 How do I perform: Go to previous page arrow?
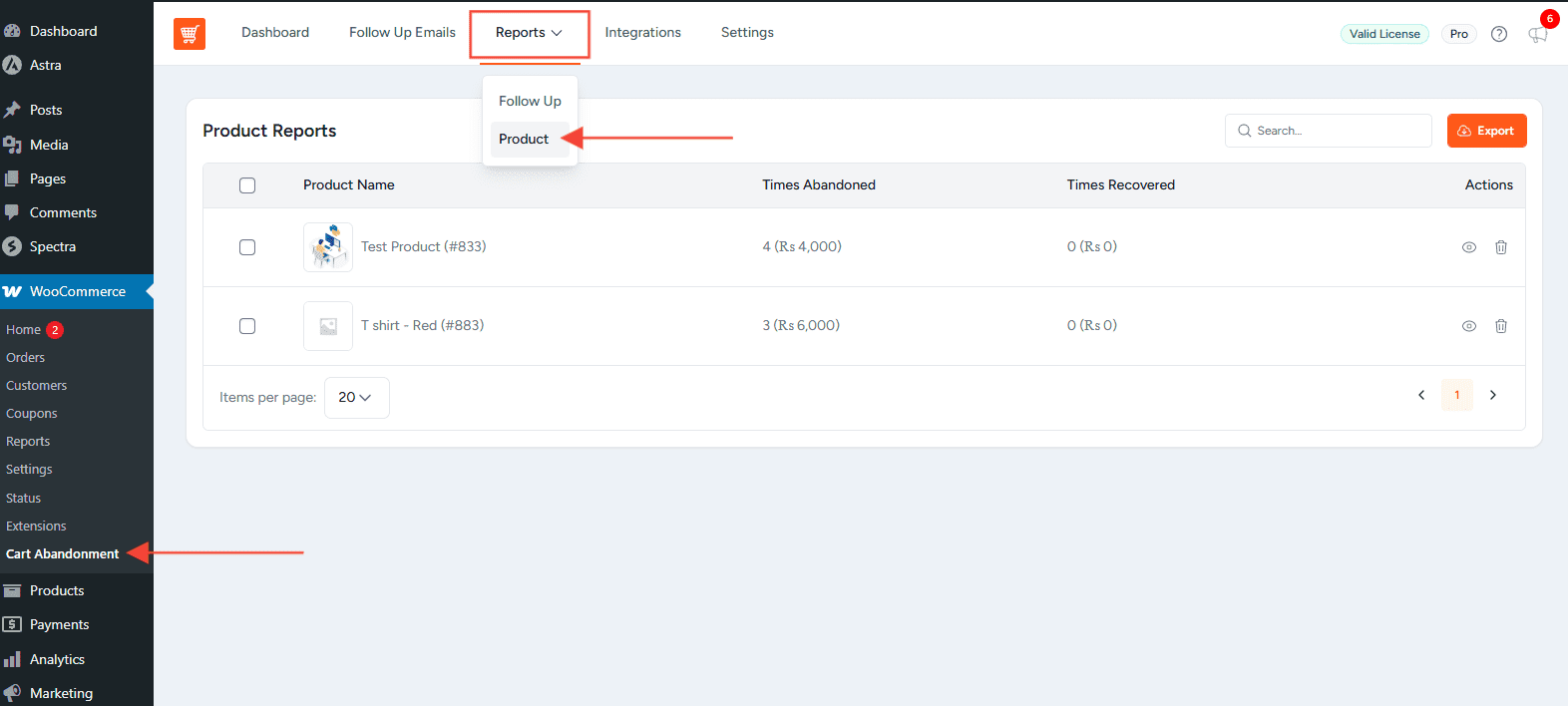point(1421,395)
